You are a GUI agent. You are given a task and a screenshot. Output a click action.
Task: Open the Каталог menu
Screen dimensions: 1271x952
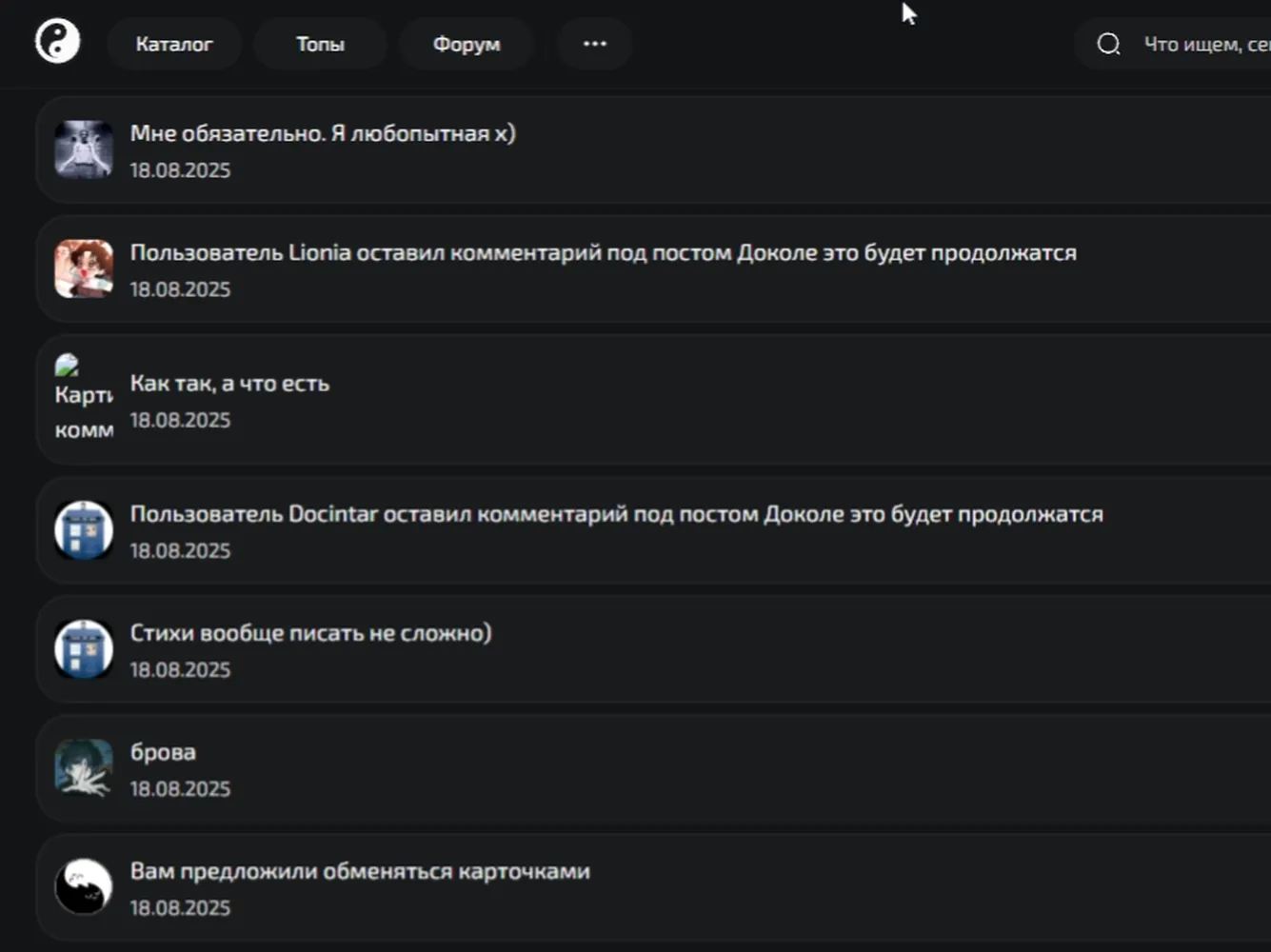pos(174,44)
